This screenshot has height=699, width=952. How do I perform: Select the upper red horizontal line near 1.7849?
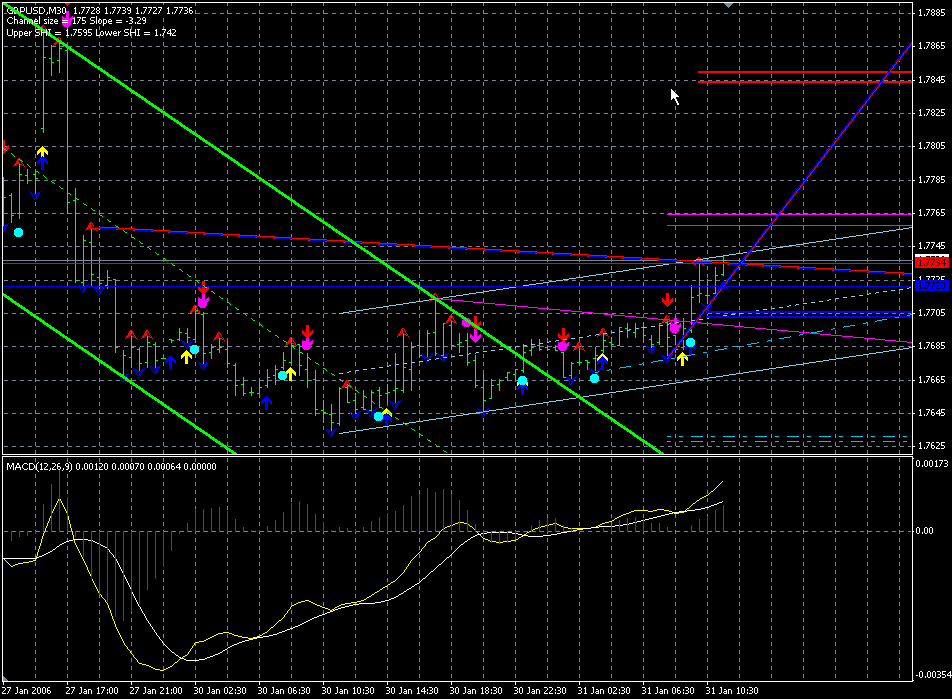[x=804, y=72]
